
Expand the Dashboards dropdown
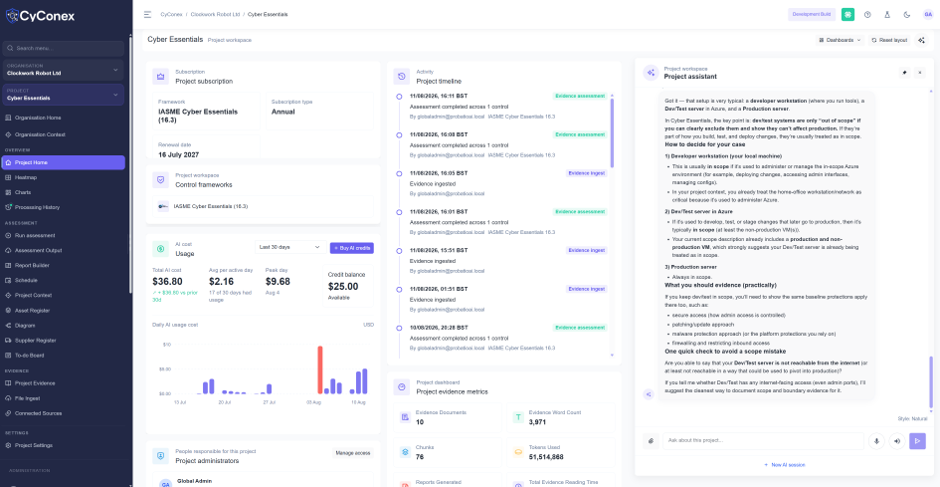[840, 40]
